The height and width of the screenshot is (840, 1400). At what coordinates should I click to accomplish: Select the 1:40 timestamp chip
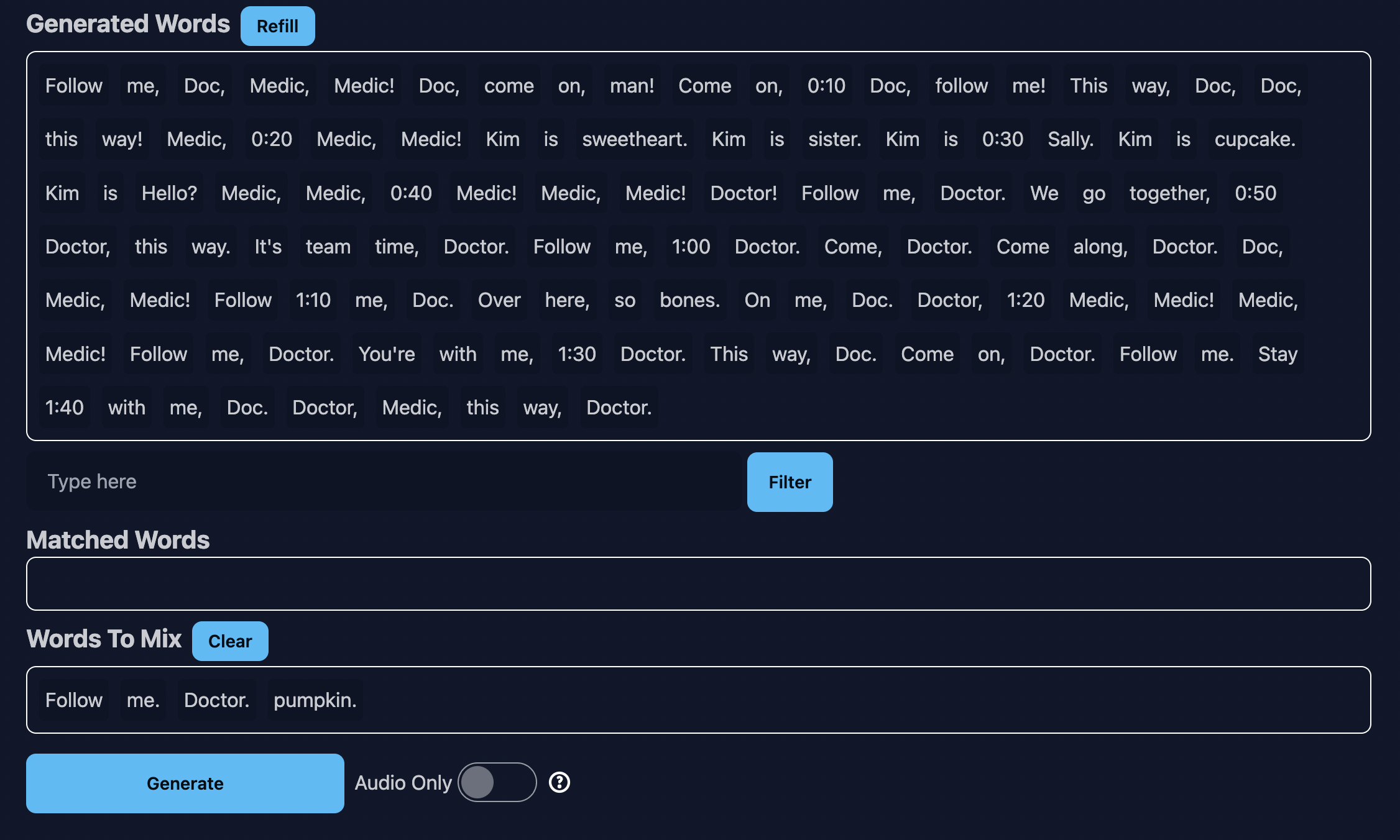[64, 408]
